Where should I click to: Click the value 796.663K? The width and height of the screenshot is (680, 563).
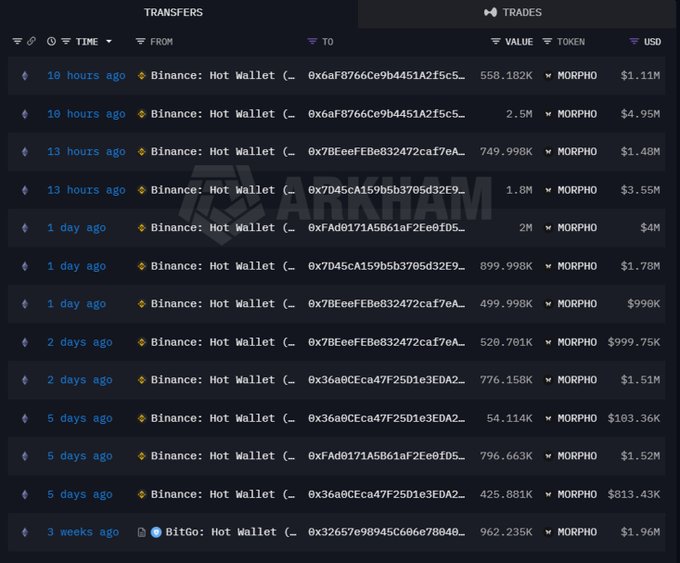[x=506, y=456]
